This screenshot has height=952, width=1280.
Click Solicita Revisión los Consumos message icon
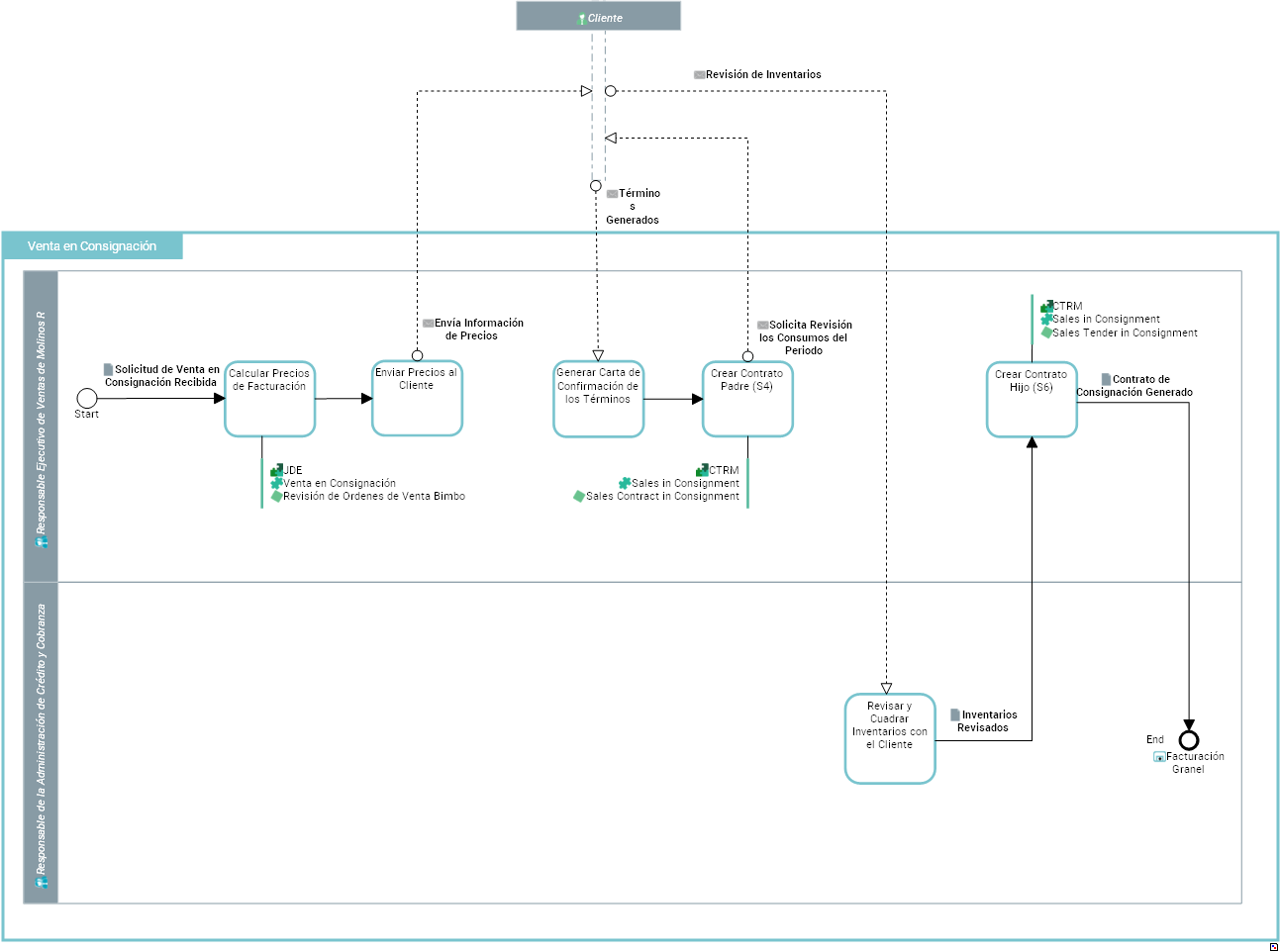762,325
